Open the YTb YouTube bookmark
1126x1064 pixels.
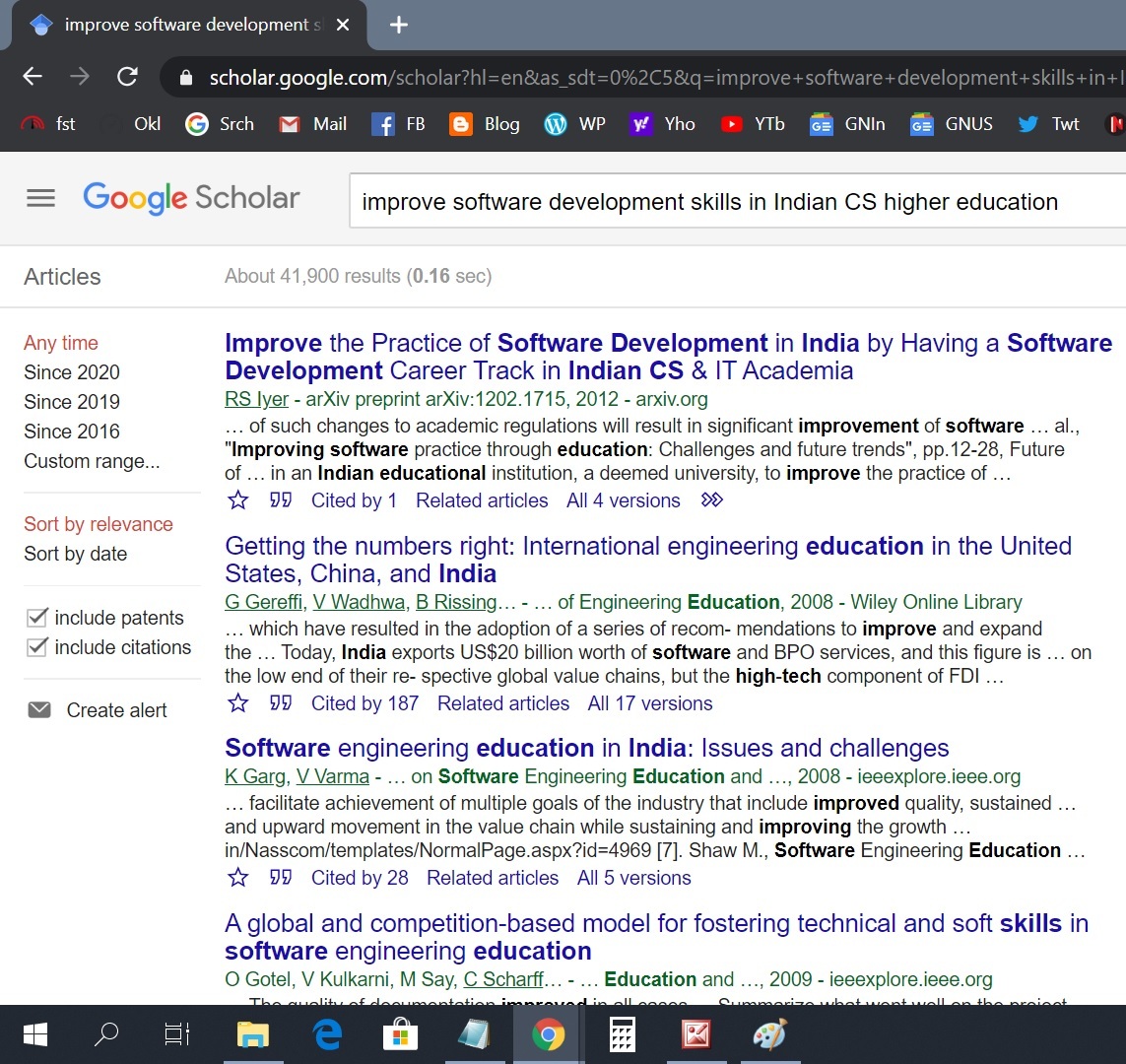coord(754,124)
